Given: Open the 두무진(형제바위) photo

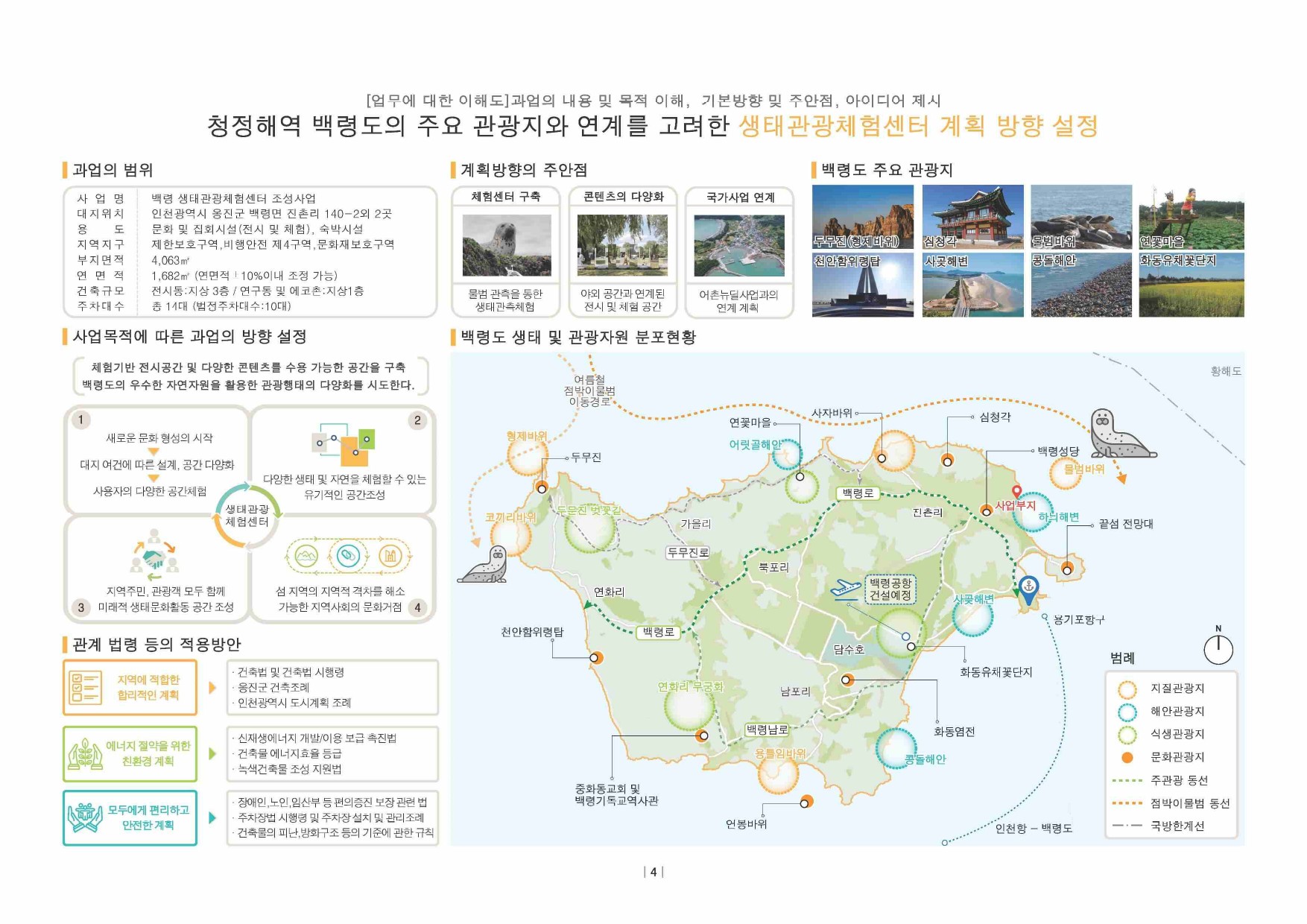Looking at the screenshot, I should (x=863, y=217).
